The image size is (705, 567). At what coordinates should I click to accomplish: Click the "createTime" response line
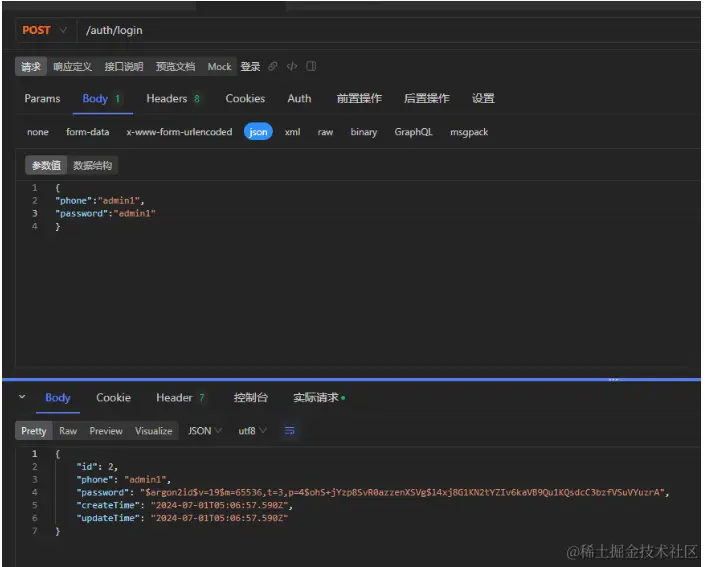[x=184, y=505]
